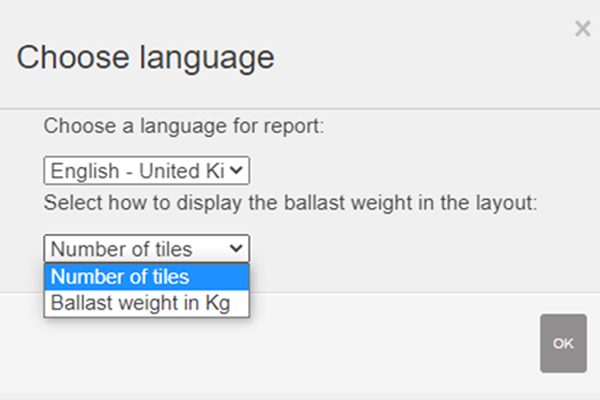This screenshot has width=600, height=400.
Task: Click the dialog header bar beside title
Action: coord(420,57)
